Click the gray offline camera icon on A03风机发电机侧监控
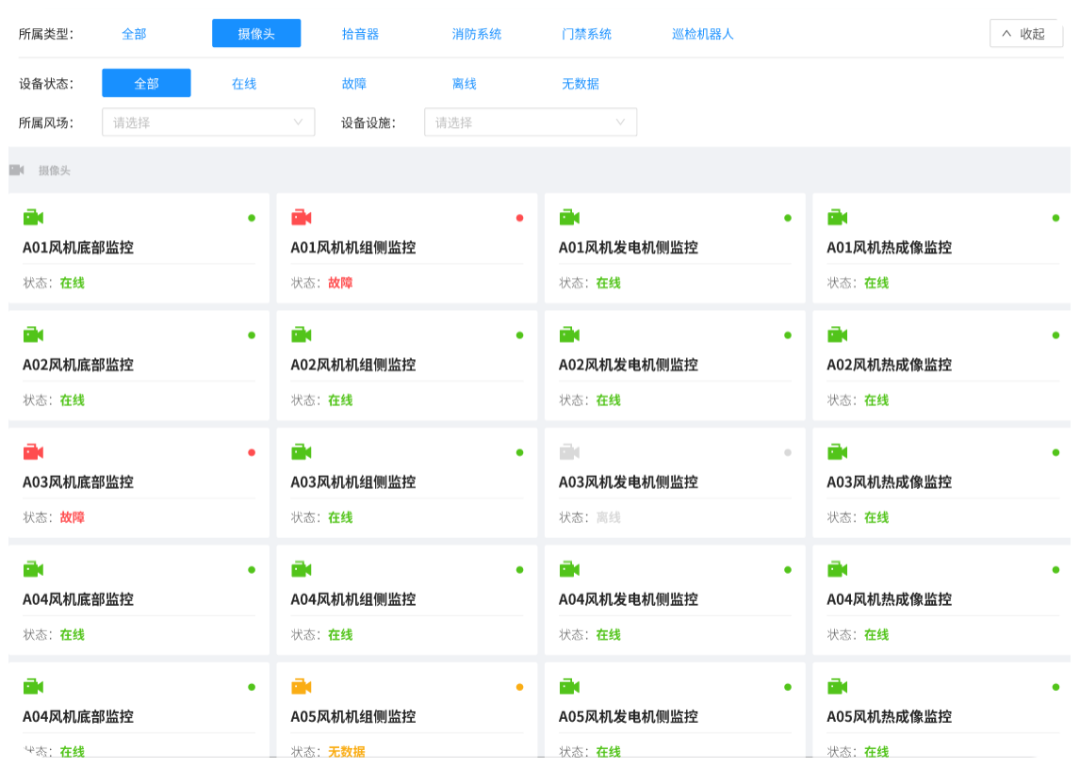Screen dimensions: 1080x767 tap(569, 452)
